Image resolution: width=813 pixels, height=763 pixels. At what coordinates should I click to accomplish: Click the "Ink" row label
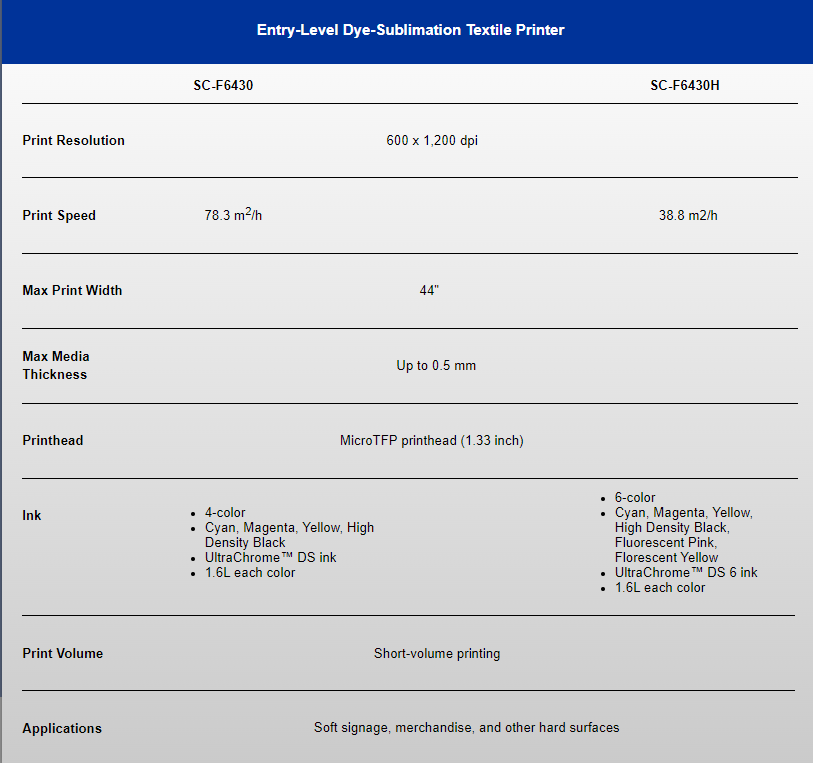click(32, 515)
